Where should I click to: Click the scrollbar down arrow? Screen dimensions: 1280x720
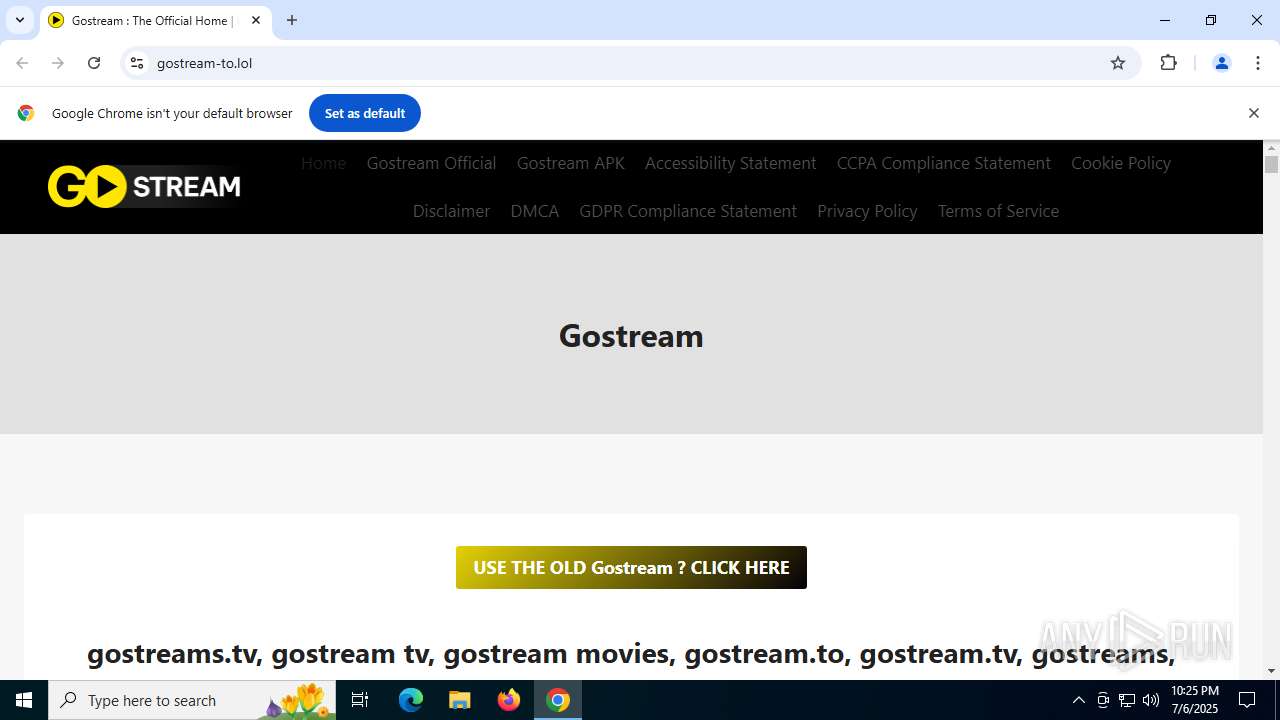pyautogui.click(x=1271, y=671)
